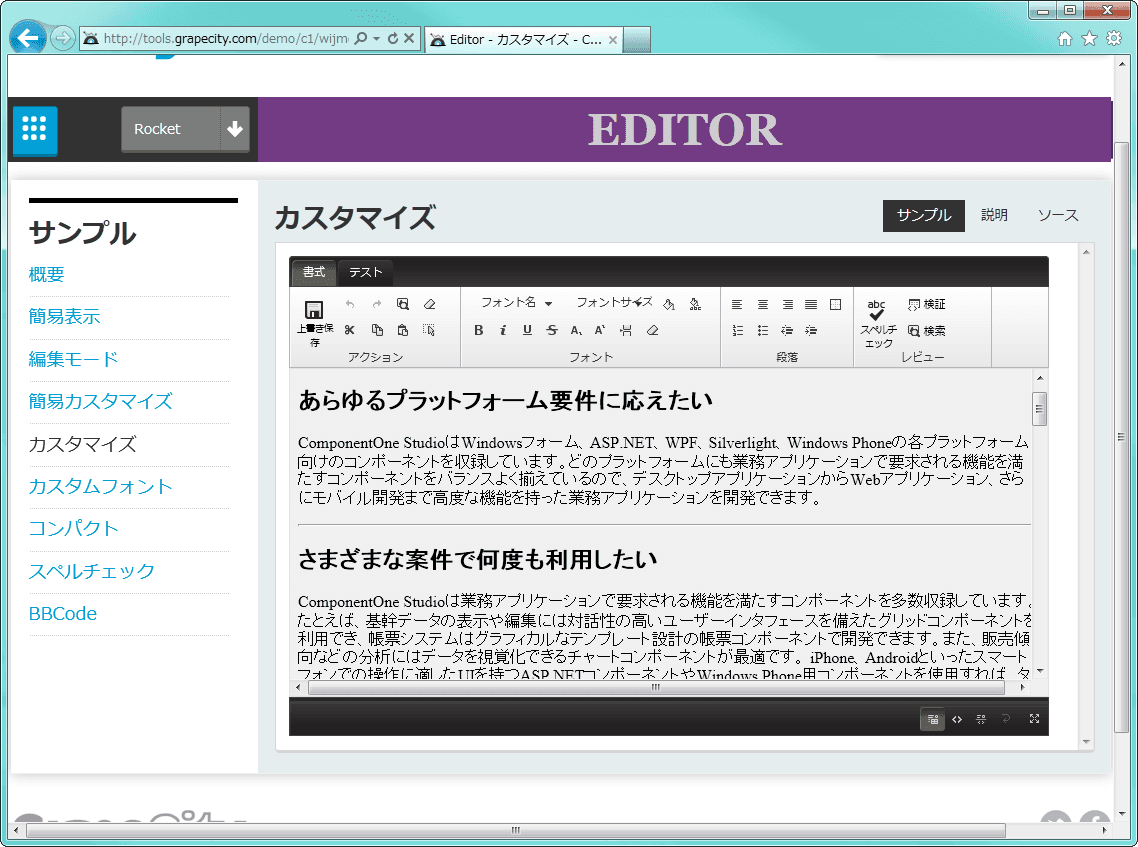Open the address bar search dropdown arrow

376,38
